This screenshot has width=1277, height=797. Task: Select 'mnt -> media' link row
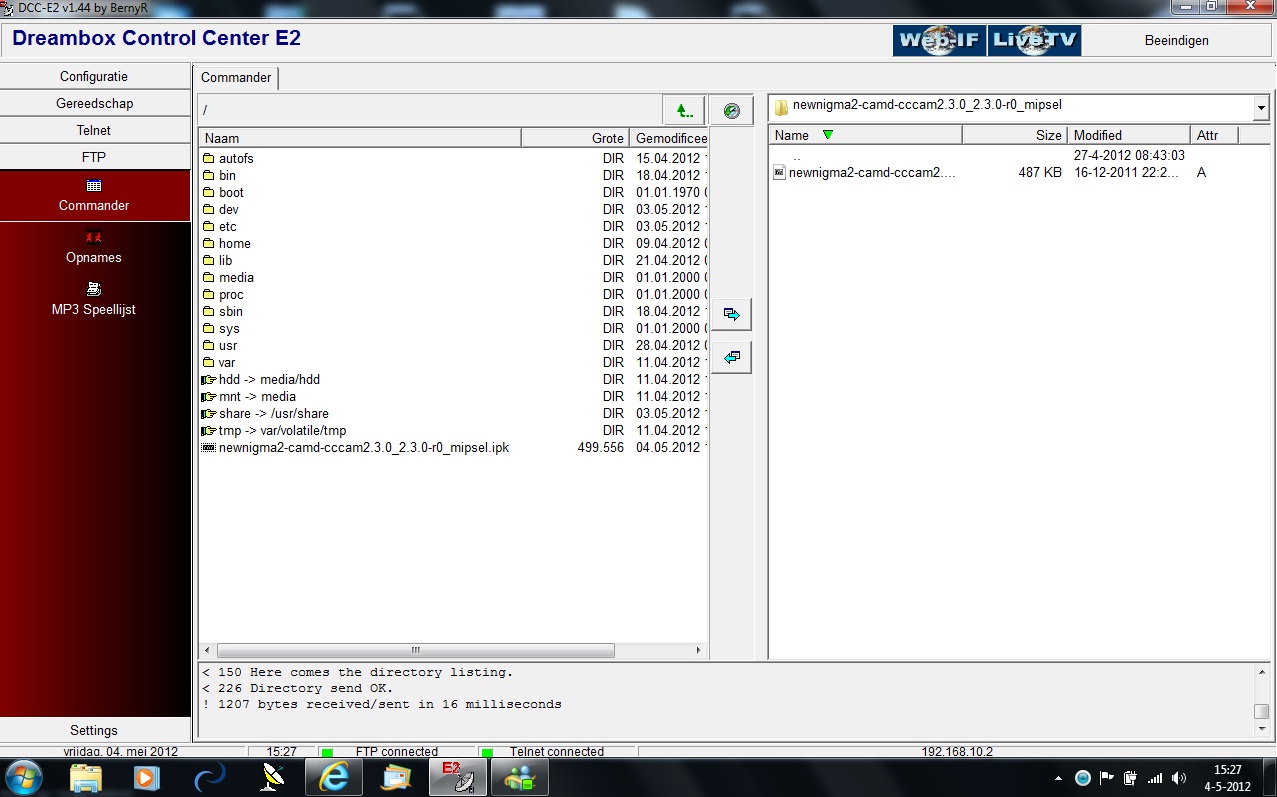pyautogui.click(x=453, y=397)
